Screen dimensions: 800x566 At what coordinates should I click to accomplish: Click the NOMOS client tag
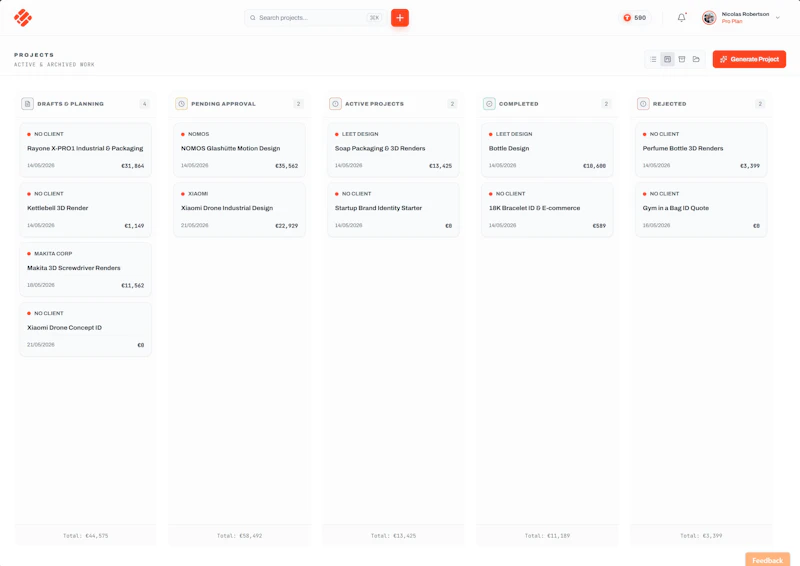tap(198, 134)
